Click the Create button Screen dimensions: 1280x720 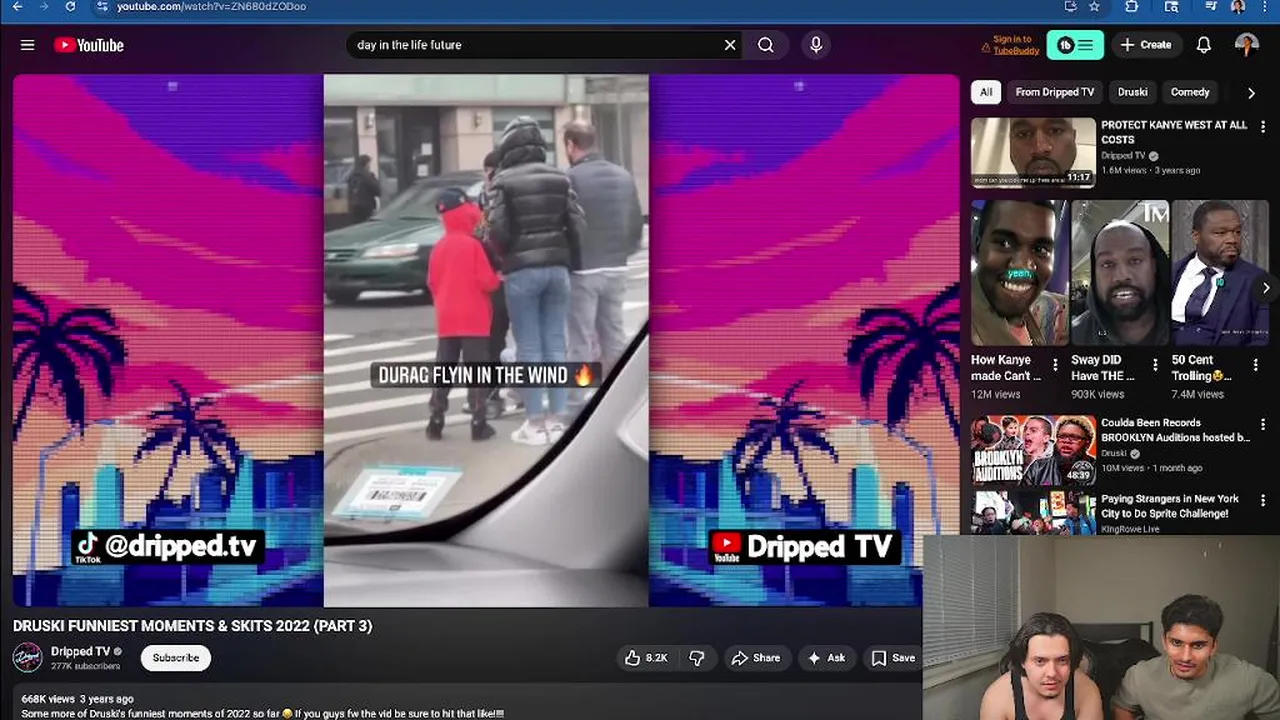1146,45
